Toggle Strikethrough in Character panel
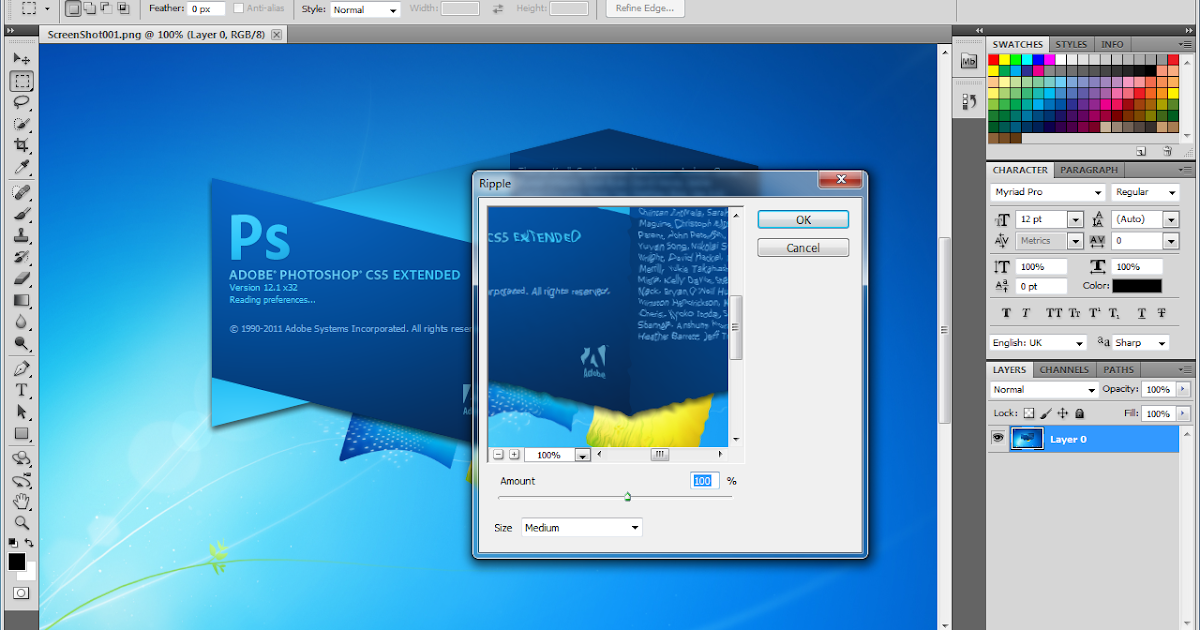This screenshot has height=630, width=1200. [1163, 313]
